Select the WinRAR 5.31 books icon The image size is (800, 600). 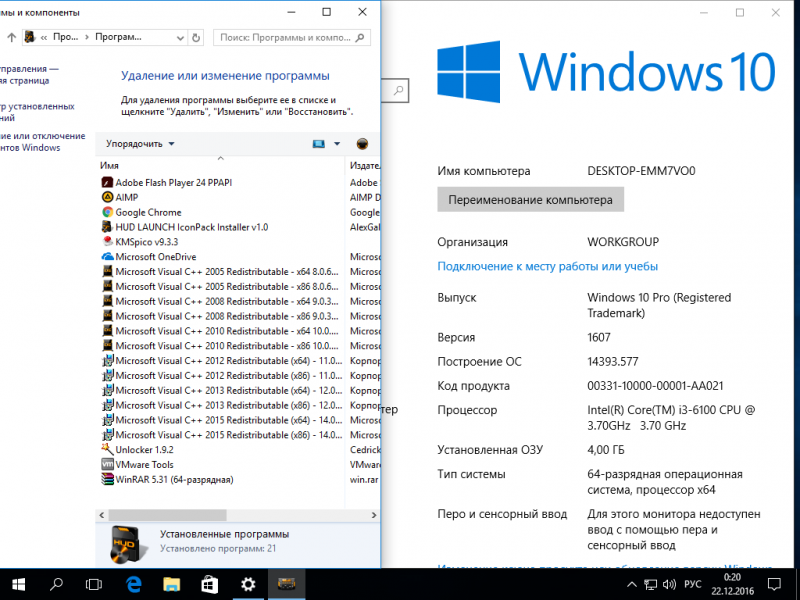[107, 479]
